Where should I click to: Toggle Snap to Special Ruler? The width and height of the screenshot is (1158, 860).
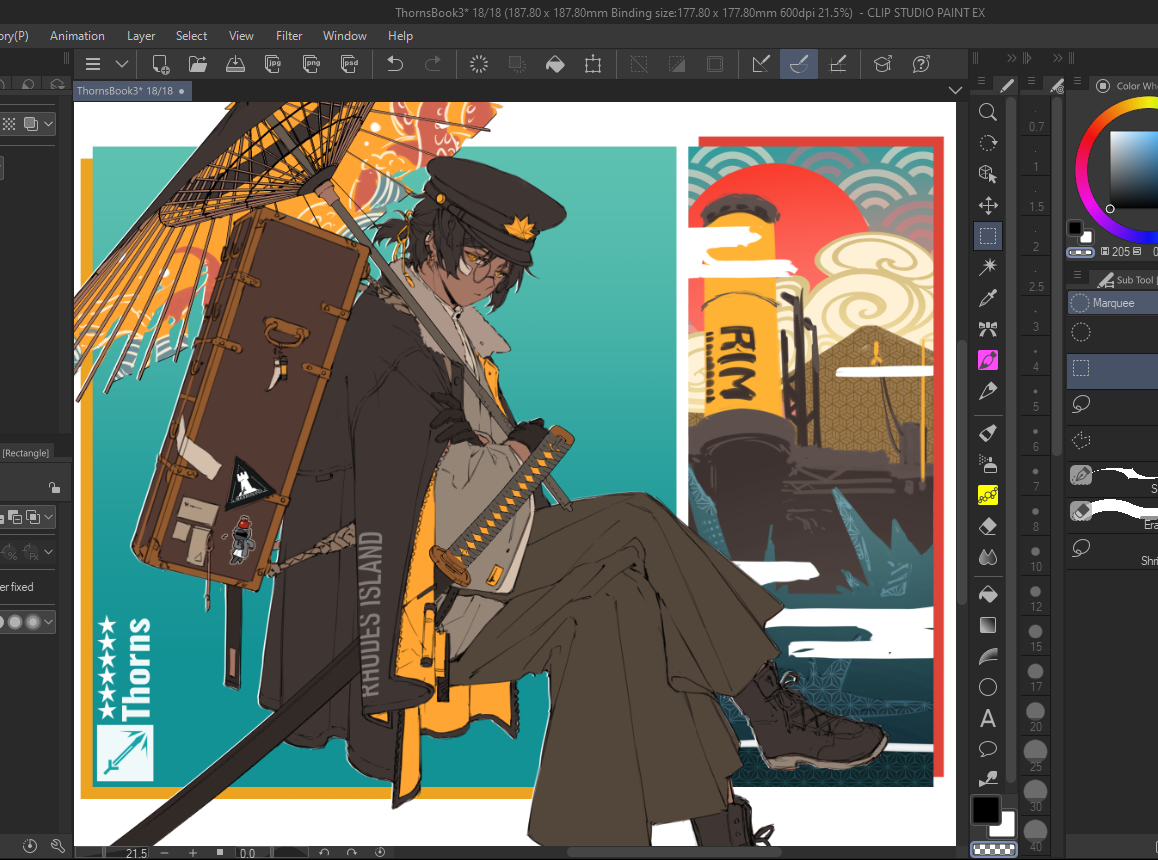point(798,64)
